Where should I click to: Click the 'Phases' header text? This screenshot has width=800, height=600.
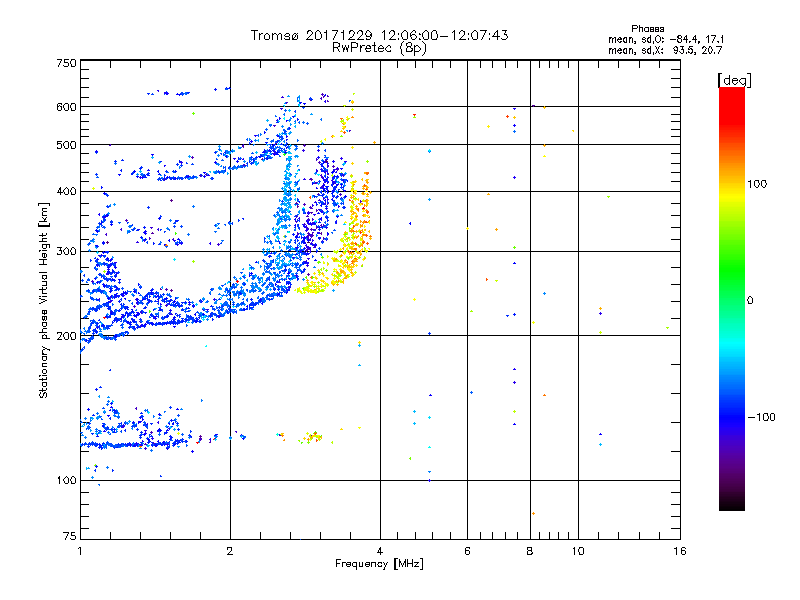coord(647,29)
